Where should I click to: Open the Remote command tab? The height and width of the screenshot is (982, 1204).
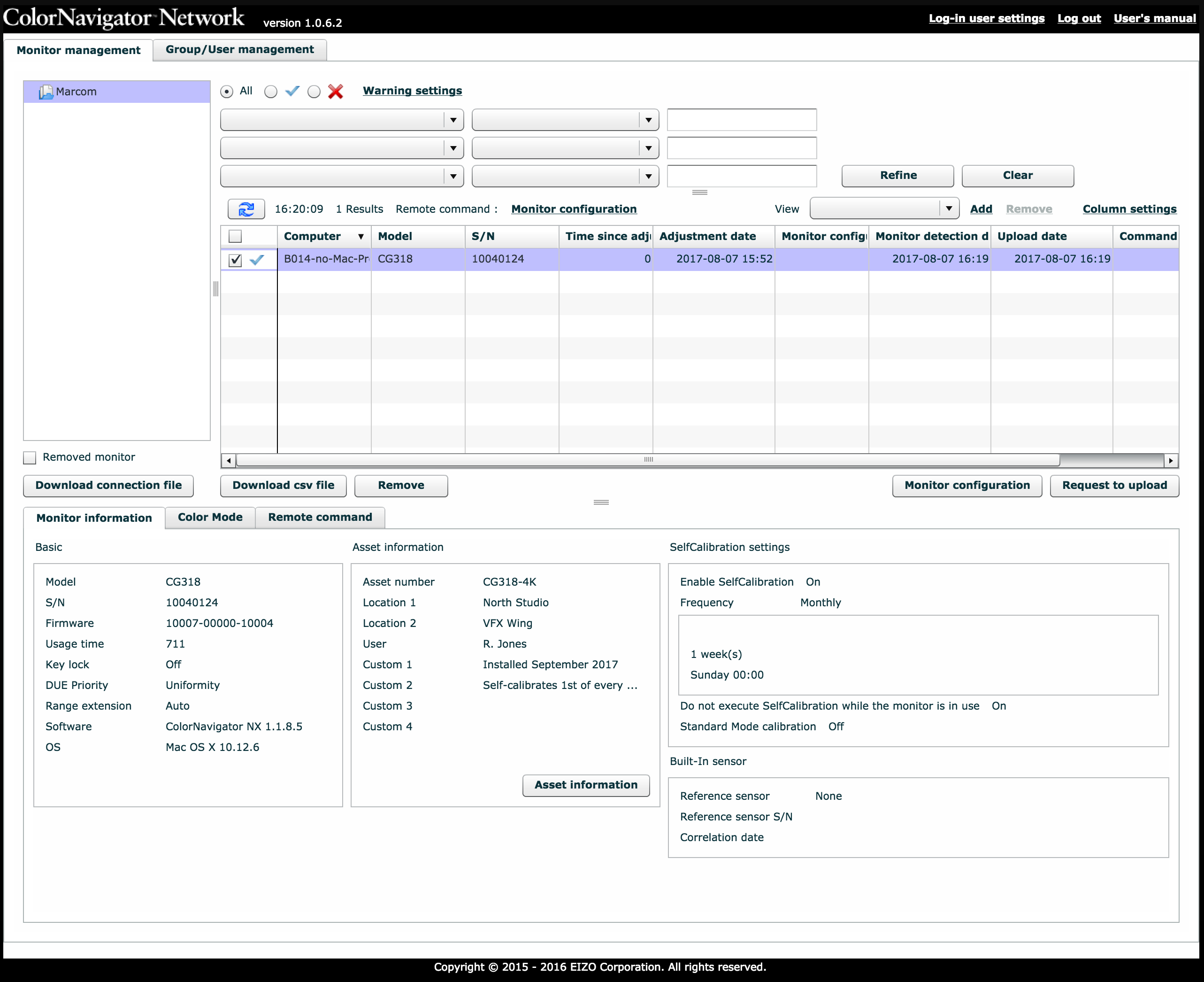pyautogui.click(x=320, y=517)
